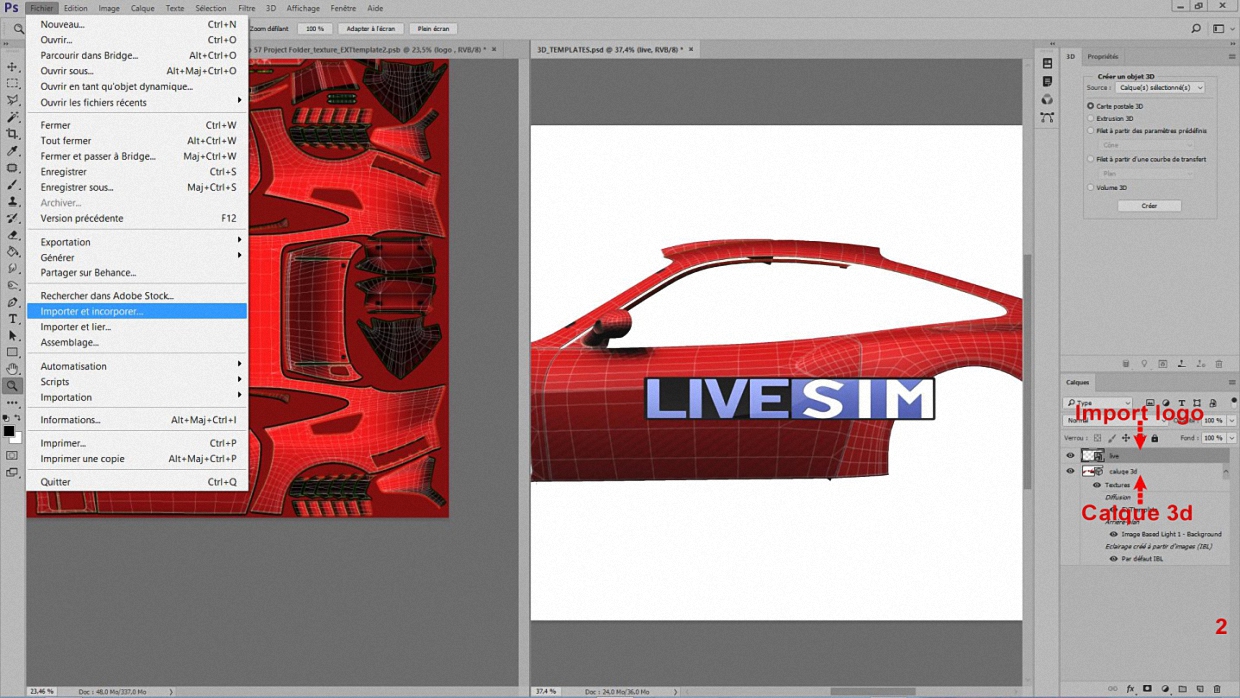1240x698 pixels.
Task: Click the Créer button
Action: (x=1149, y=206)
